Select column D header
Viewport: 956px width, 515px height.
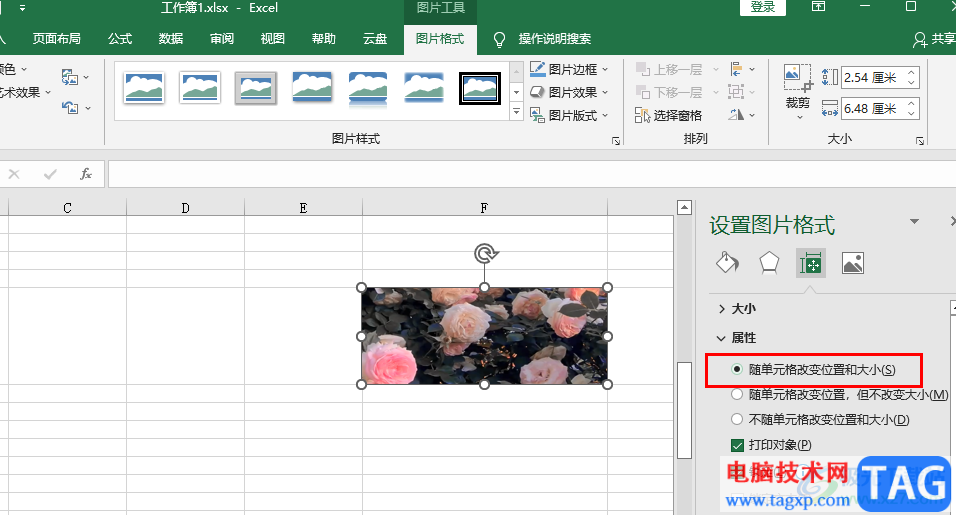[185, 208]
